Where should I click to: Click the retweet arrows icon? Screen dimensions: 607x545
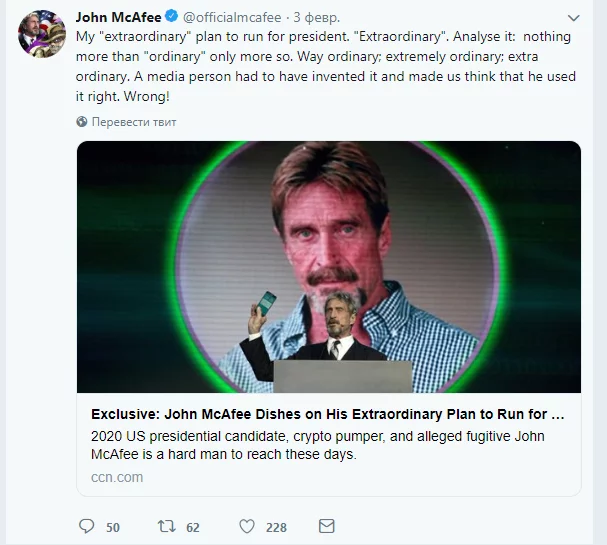click(x=167, y=526)
